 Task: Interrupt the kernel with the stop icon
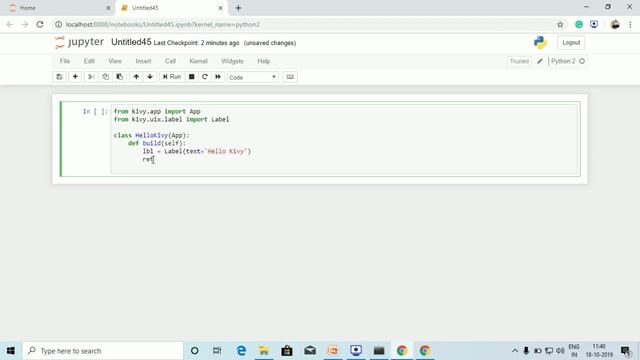point(191,77)
